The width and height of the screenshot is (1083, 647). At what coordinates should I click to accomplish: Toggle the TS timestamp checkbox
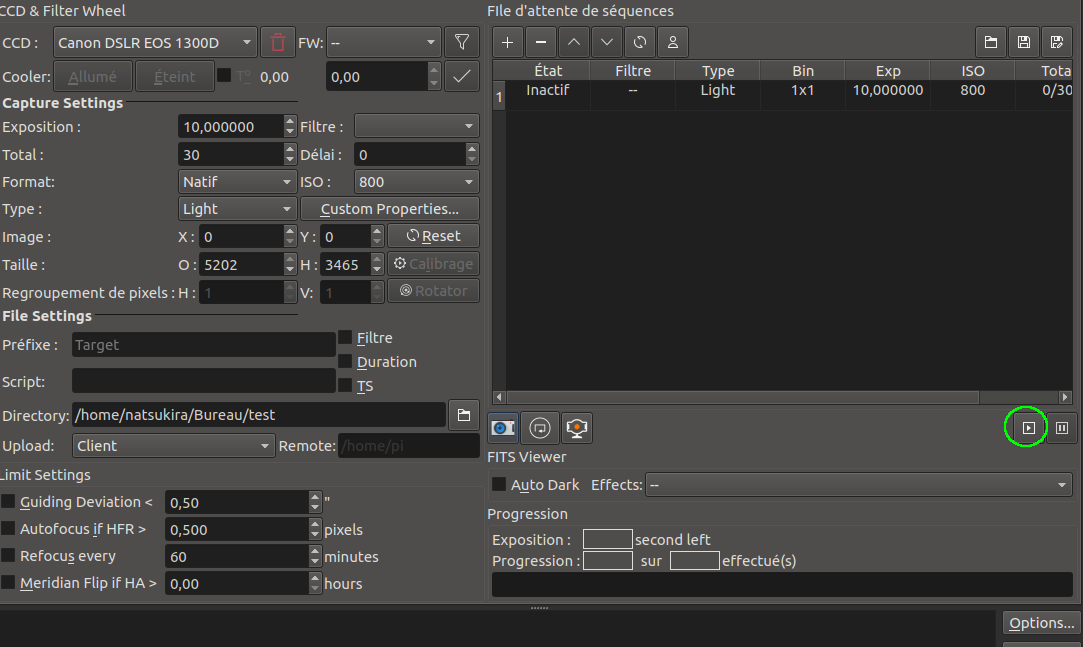coord(345,385)
